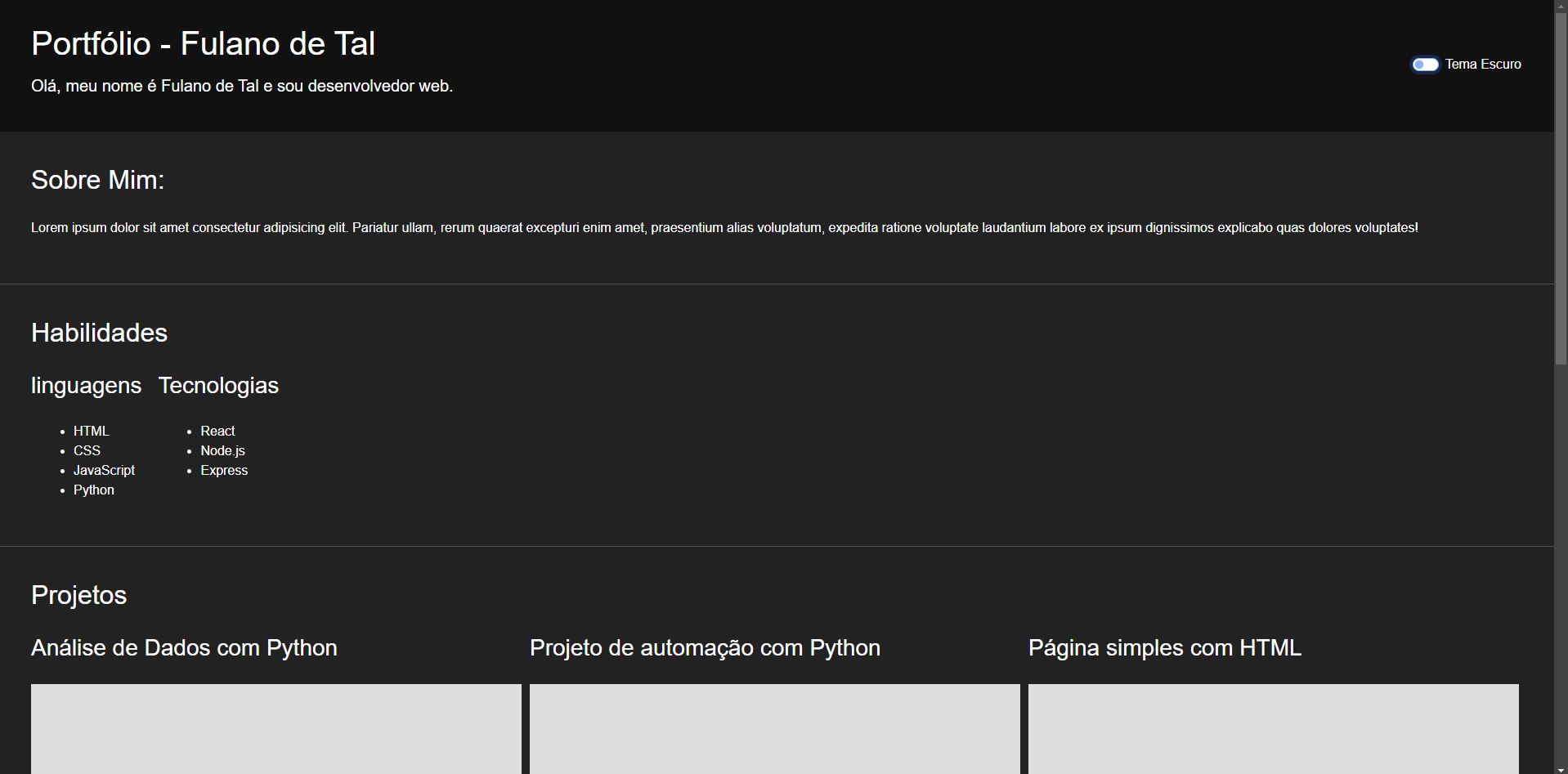Click the scrollbar down arrow
Image resolution: width=1568 pixels, height=774 pixels.
tap(1561, 769)
